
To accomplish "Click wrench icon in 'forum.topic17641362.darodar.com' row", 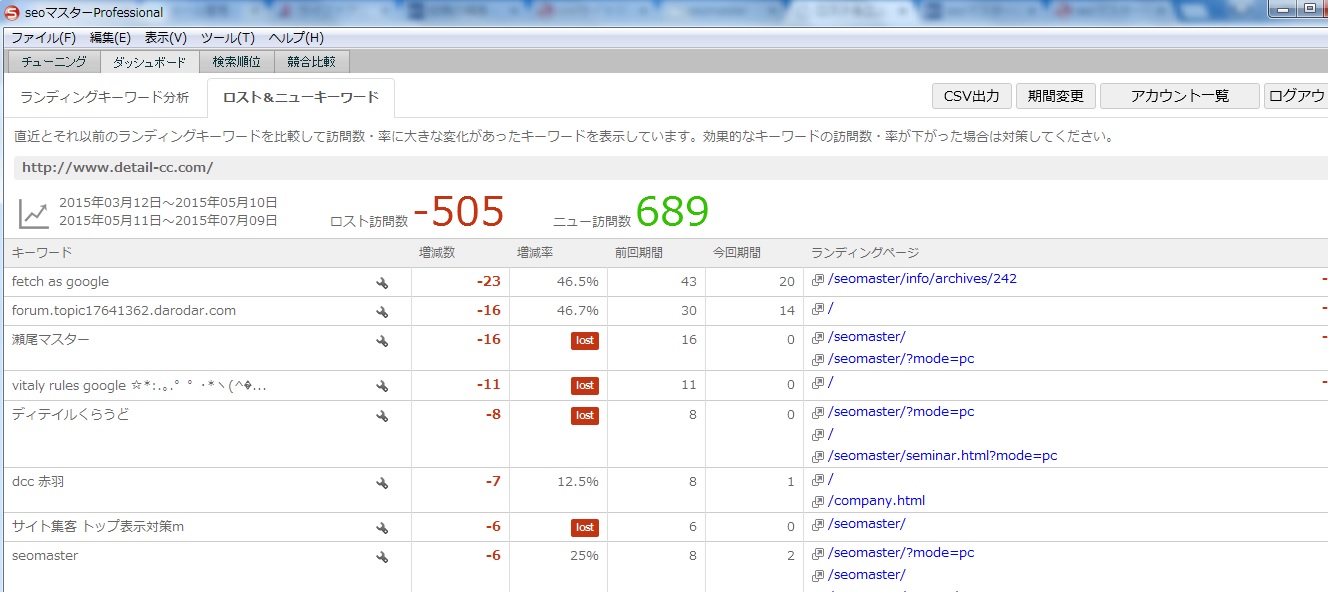I will pos(382,312).
